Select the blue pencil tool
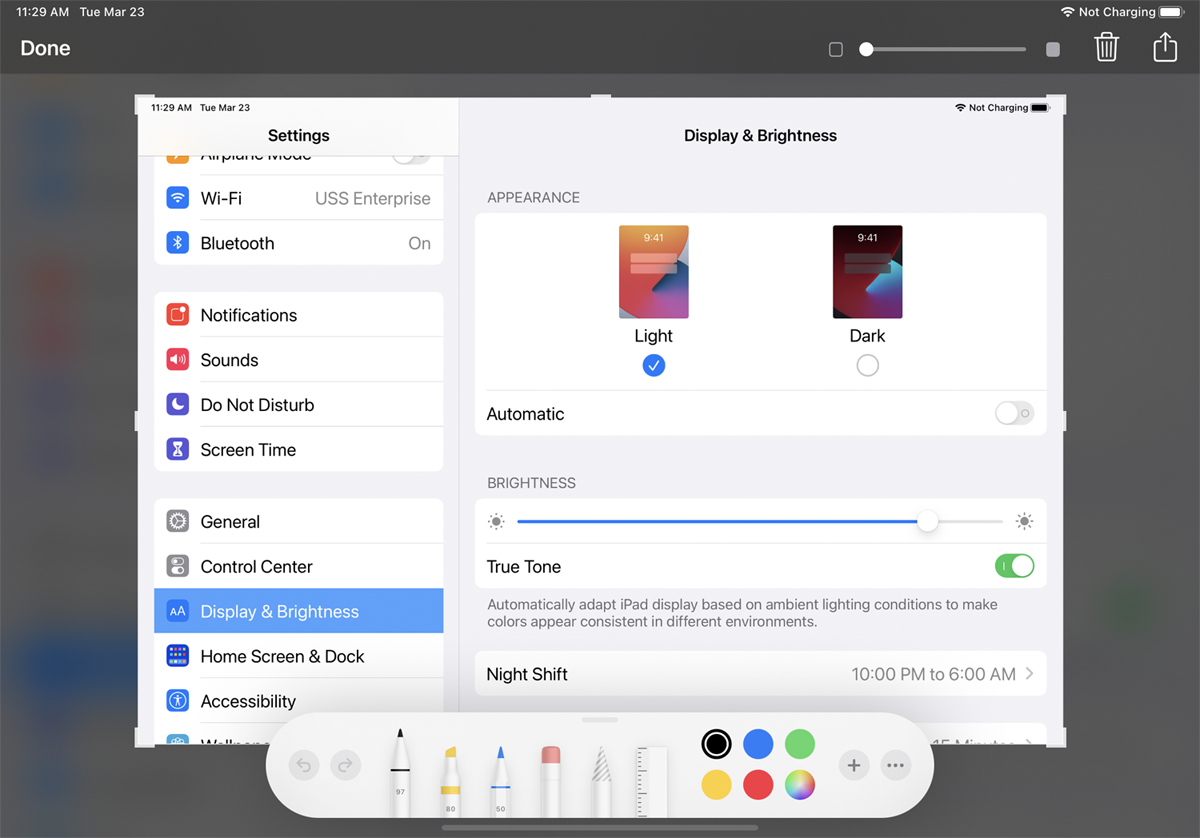1200x838 pixels. (x=500, y=780)
